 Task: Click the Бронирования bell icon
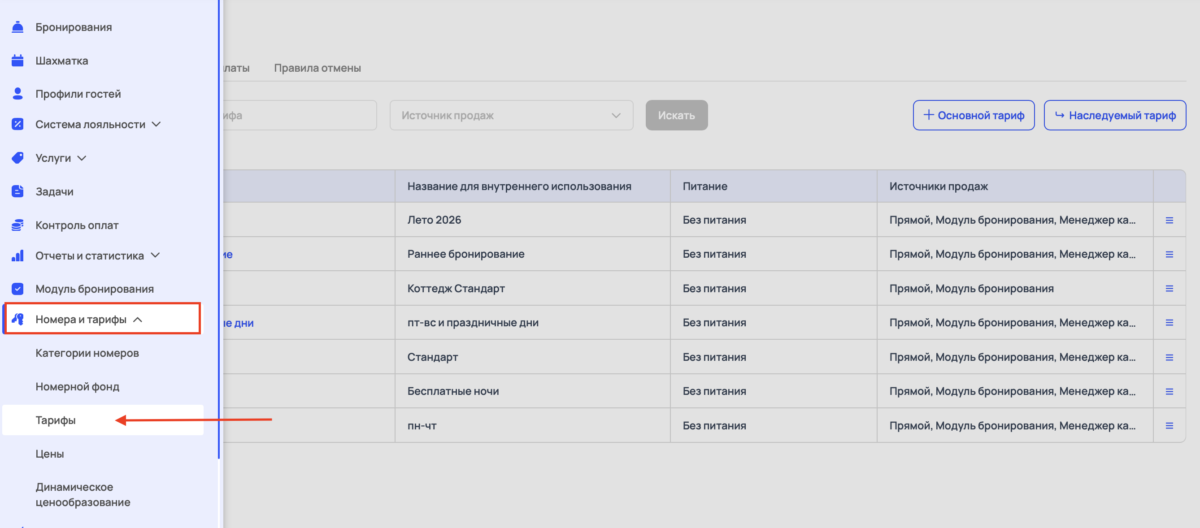(x=17, y=27)
